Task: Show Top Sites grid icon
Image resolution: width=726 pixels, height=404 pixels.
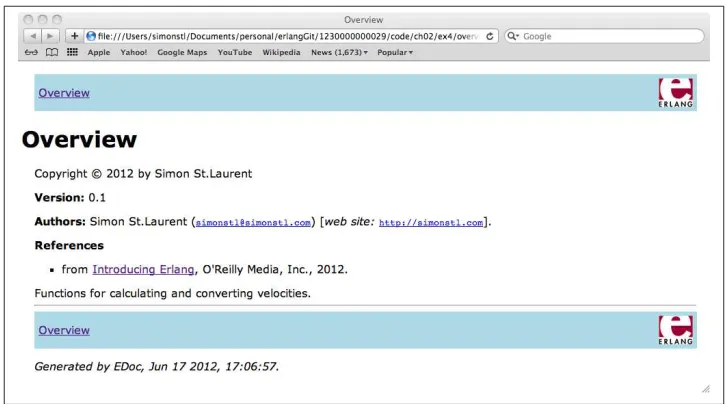Action: pos(72,52)
